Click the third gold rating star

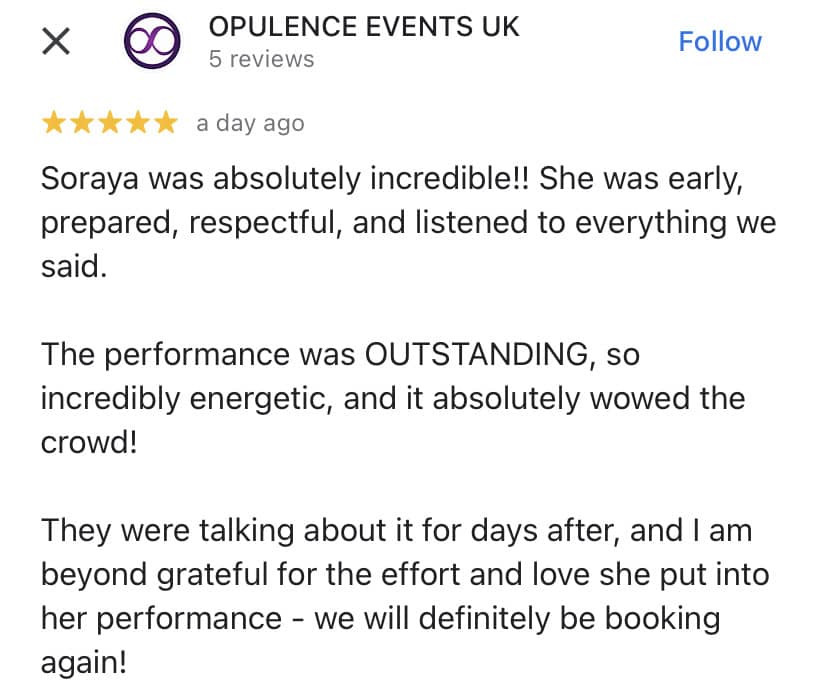110,123
